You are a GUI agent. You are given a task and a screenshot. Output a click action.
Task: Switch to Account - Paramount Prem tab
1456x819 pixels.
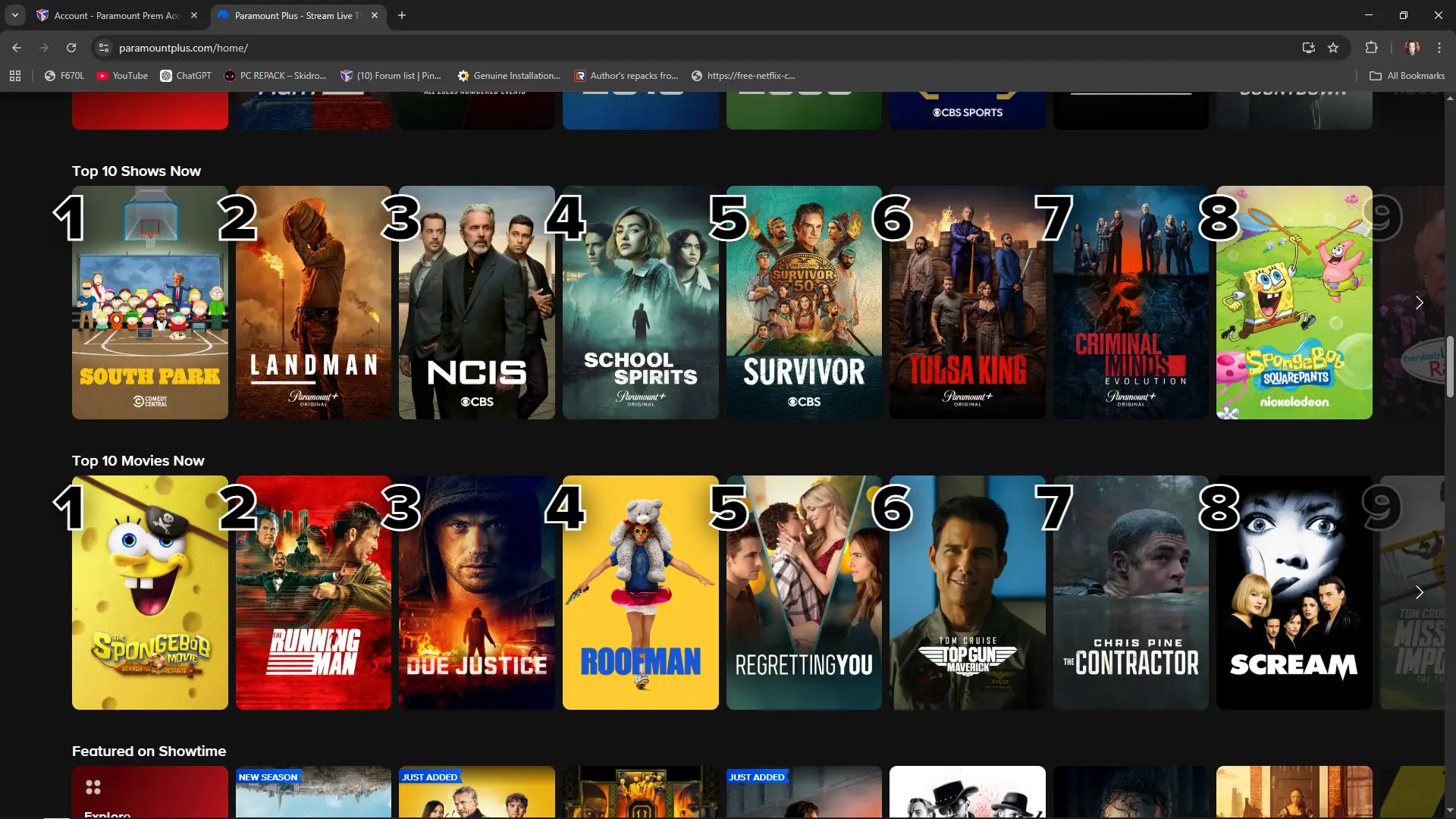point(118,15)
